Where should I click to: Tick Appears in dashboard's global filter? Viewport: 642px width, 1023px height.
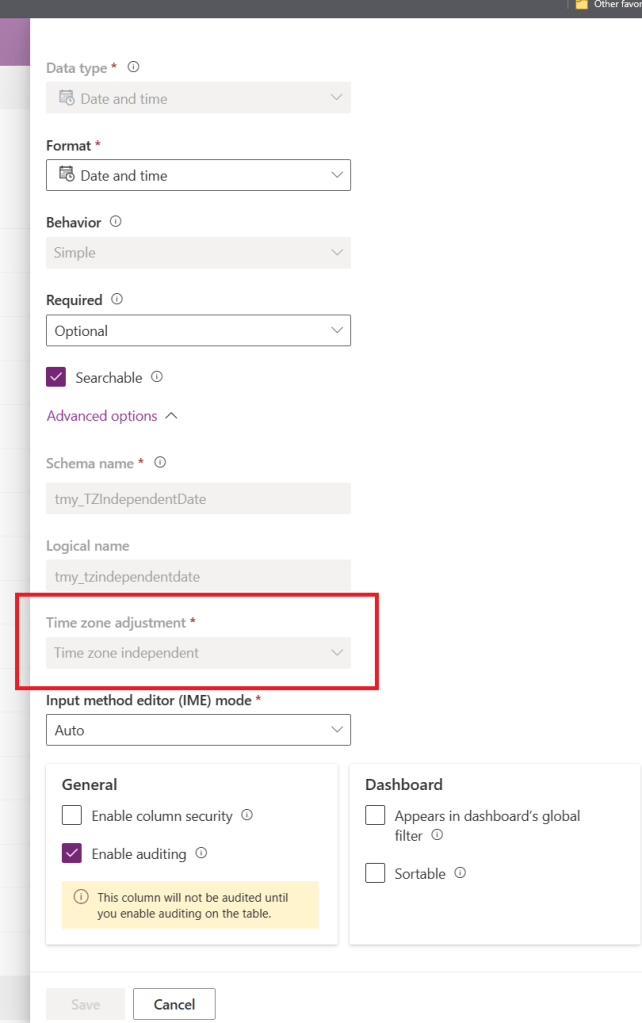pyautogui.click(x=375, y=815)
